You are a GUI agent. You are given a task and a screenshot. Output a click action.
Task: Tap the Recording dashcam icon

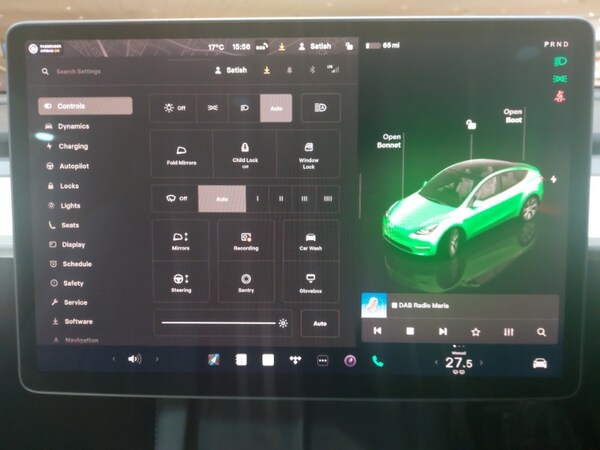tap(245, 241)
